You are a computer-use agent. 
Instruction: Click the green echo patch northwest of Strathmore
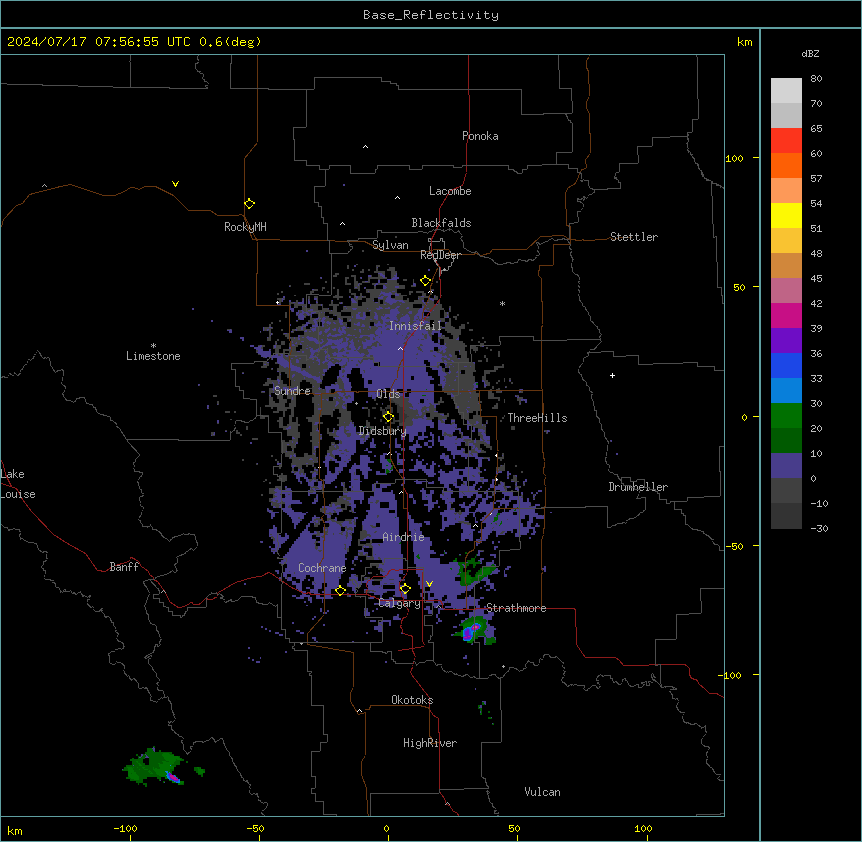point(474,572)
